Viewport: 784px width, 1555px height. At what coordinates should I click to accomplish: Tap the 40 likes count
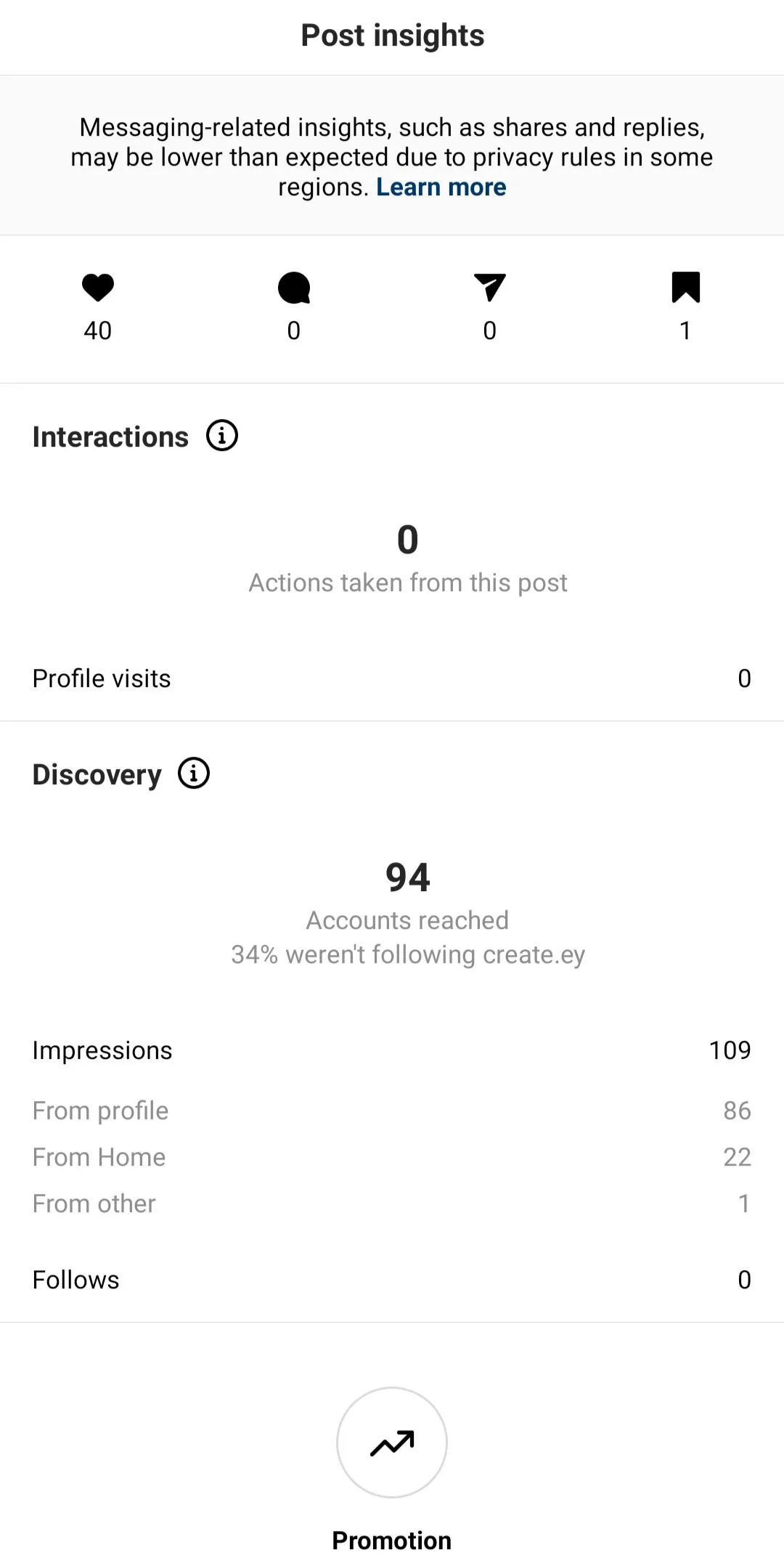click(x=98, y=330)
